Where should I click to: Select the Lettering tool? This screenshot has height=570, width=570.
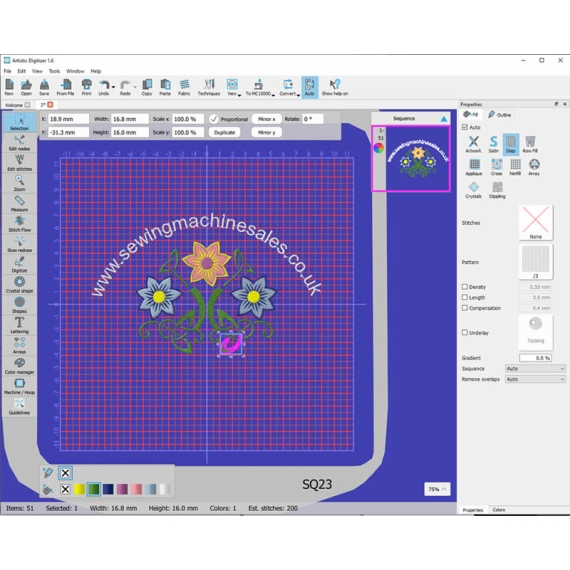[19, 326]
